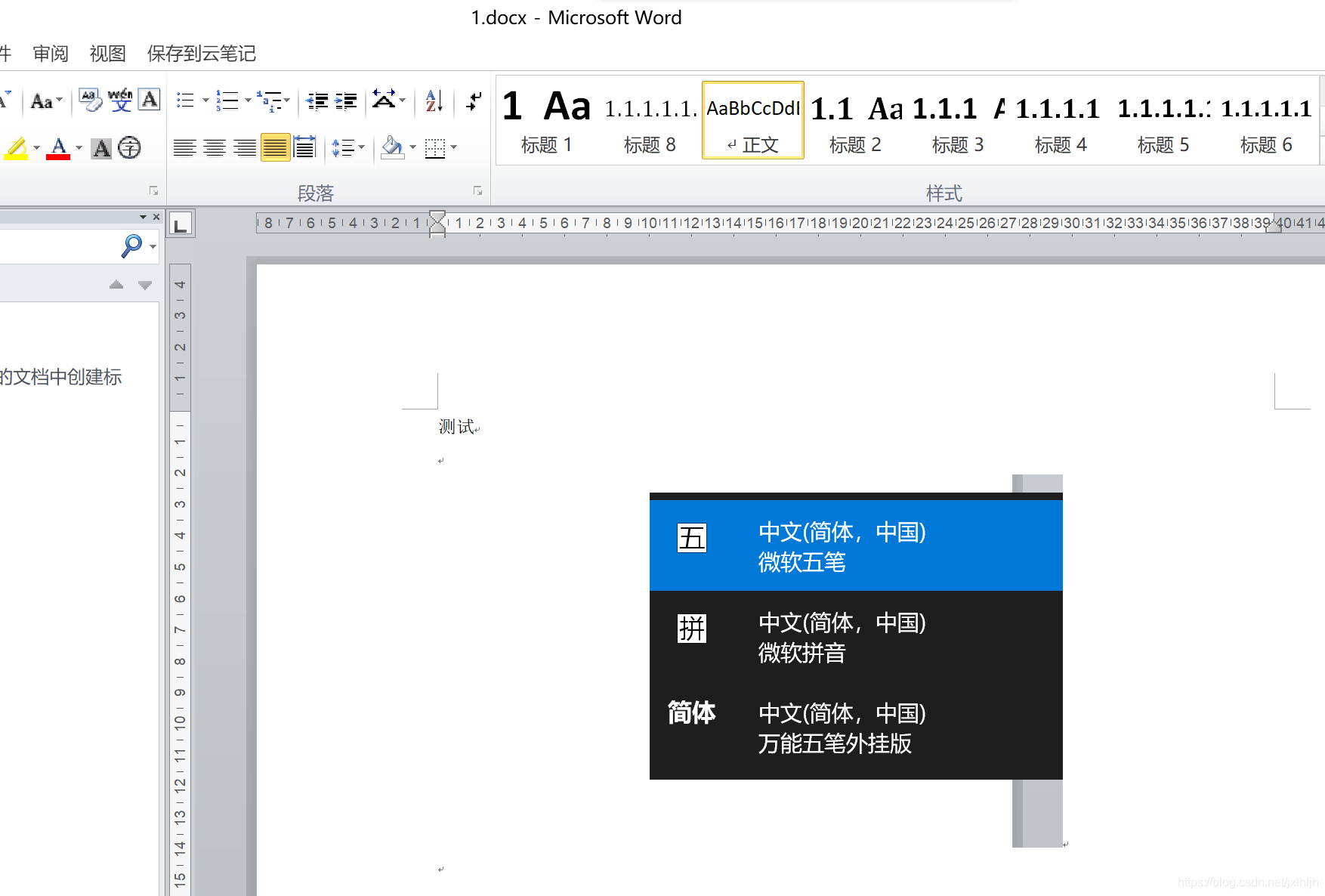Click the Asian layout text scaling icon

point(384,100)
